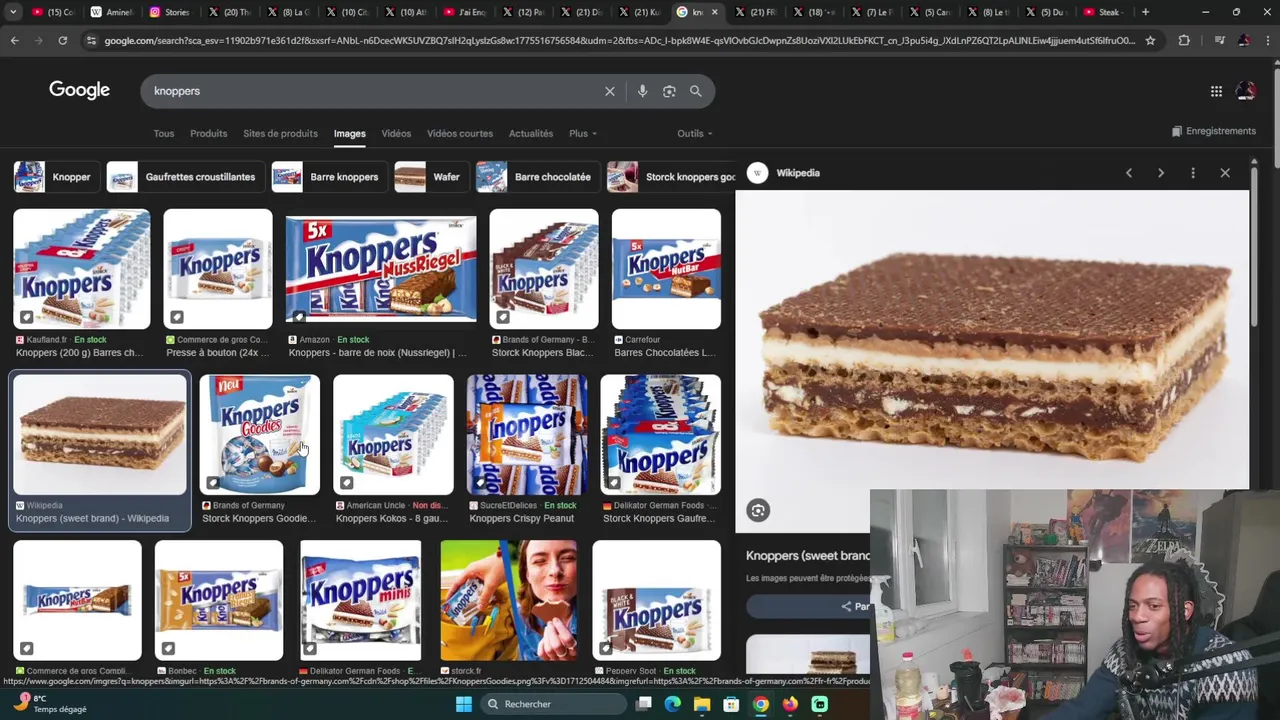
Task: Open the weather widget Temps dégagé
Action: pos(48,704)
